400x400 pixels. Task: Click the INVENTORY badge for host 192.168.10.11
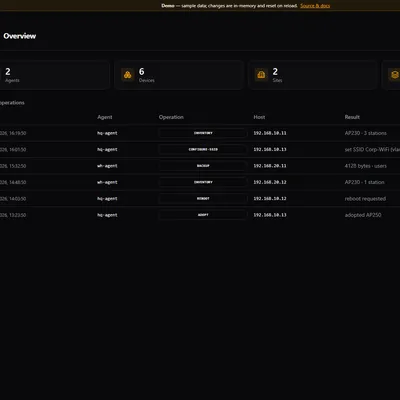click(x=203, y=133)
